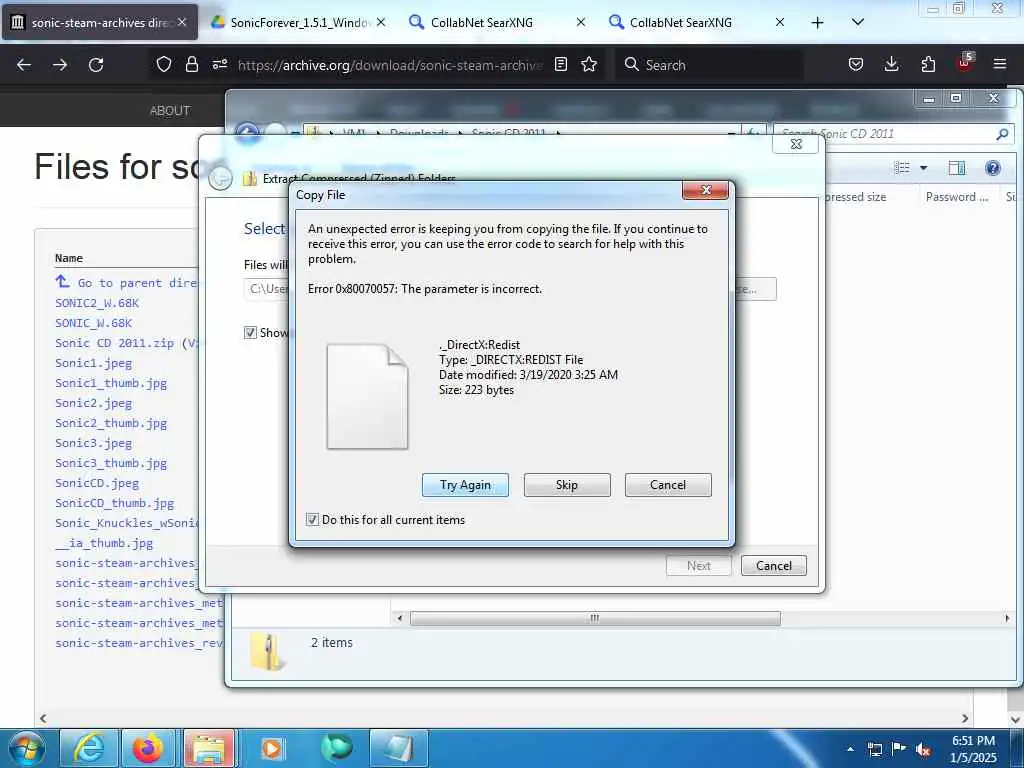Open Firefox tracking protection shield icon
Viewport: 1024px width, 768px height.
point(164,64)
